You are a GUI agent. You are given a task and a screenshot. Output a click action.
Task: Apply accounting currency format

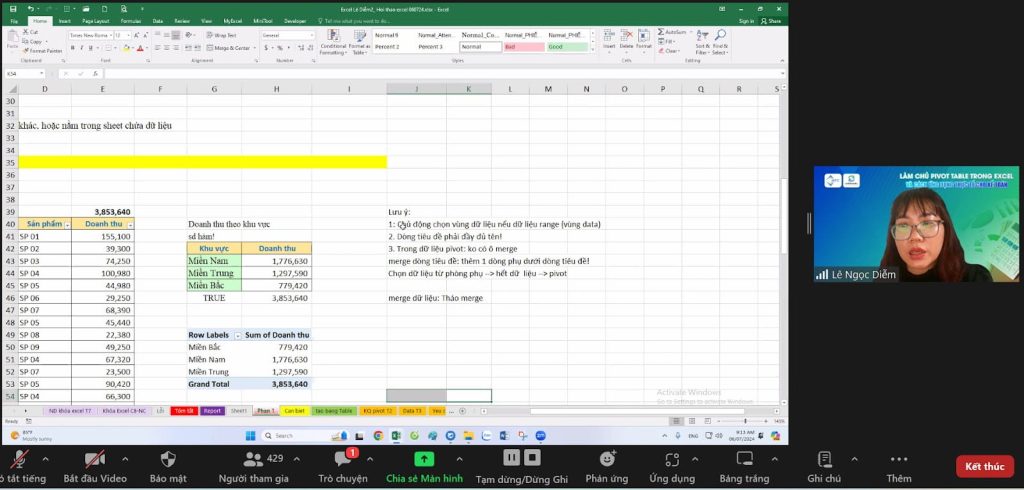(266, 48)
